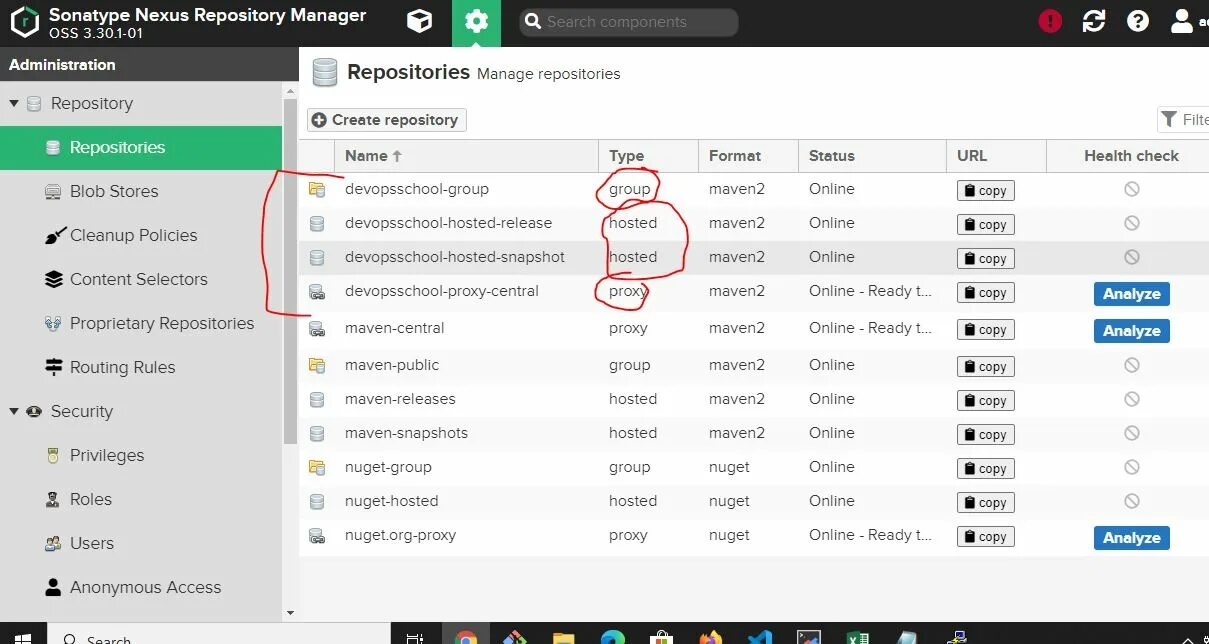Click disabled health icon for maven-public
This screenshot has width=1209, height=644.
pyautogui.click(x=1131, y=365)
